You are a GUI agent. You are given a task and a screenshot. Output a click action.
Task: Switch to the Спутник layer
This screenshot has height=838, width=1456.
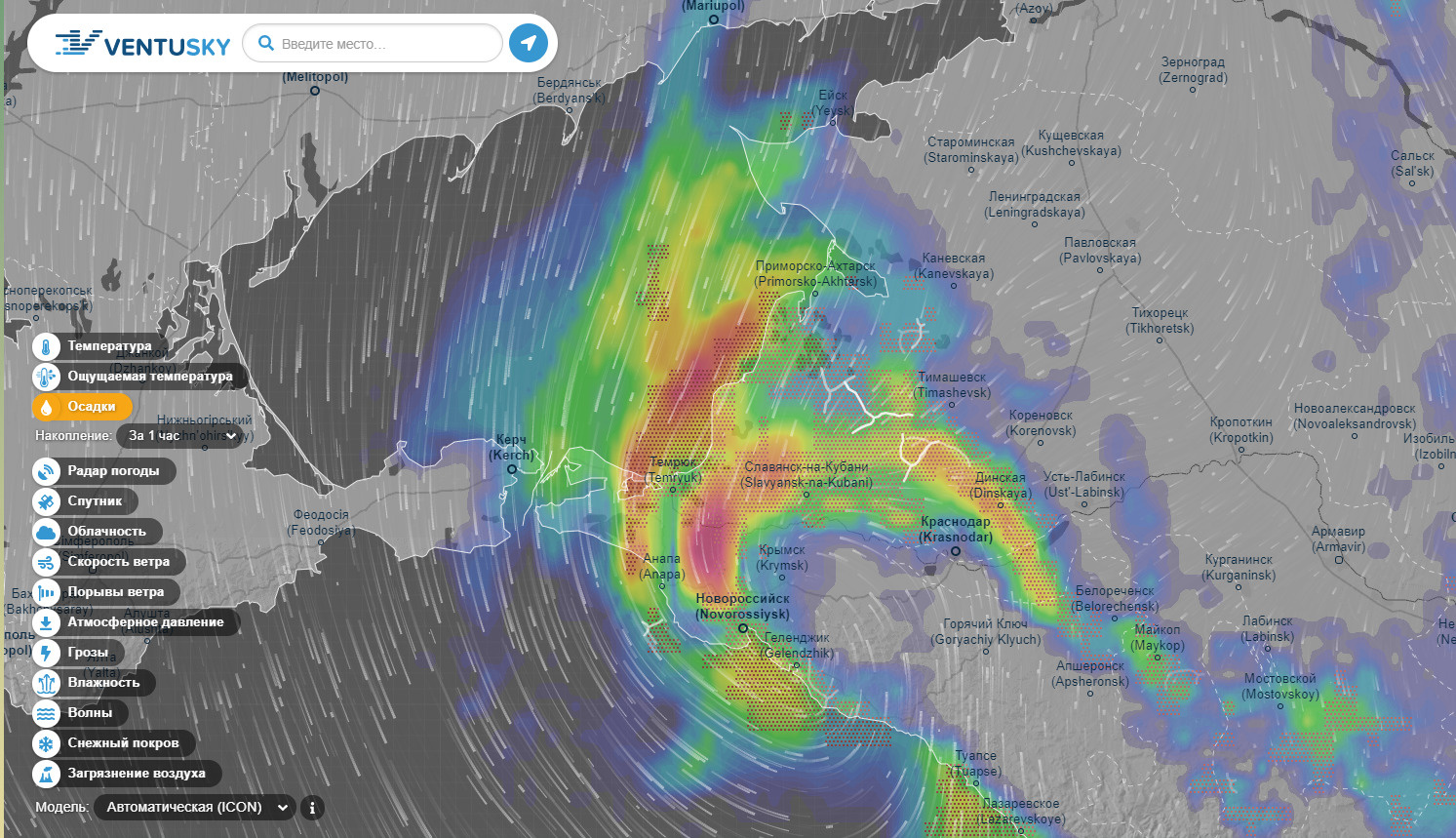(x=95, y=501)
